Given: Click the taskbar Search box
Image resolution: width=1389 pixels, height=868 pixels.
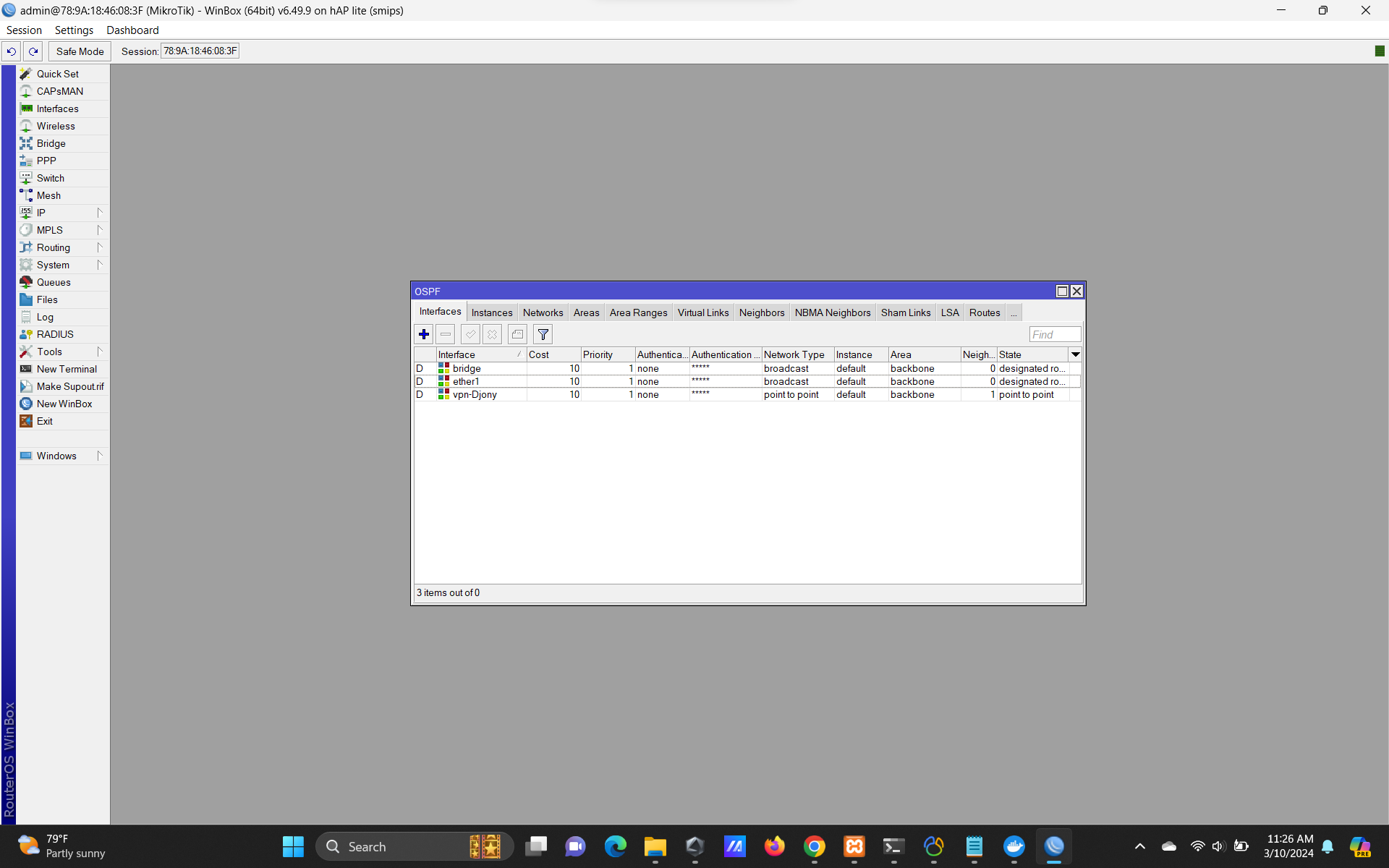Looking at the screenshot, I should (415, 846).
